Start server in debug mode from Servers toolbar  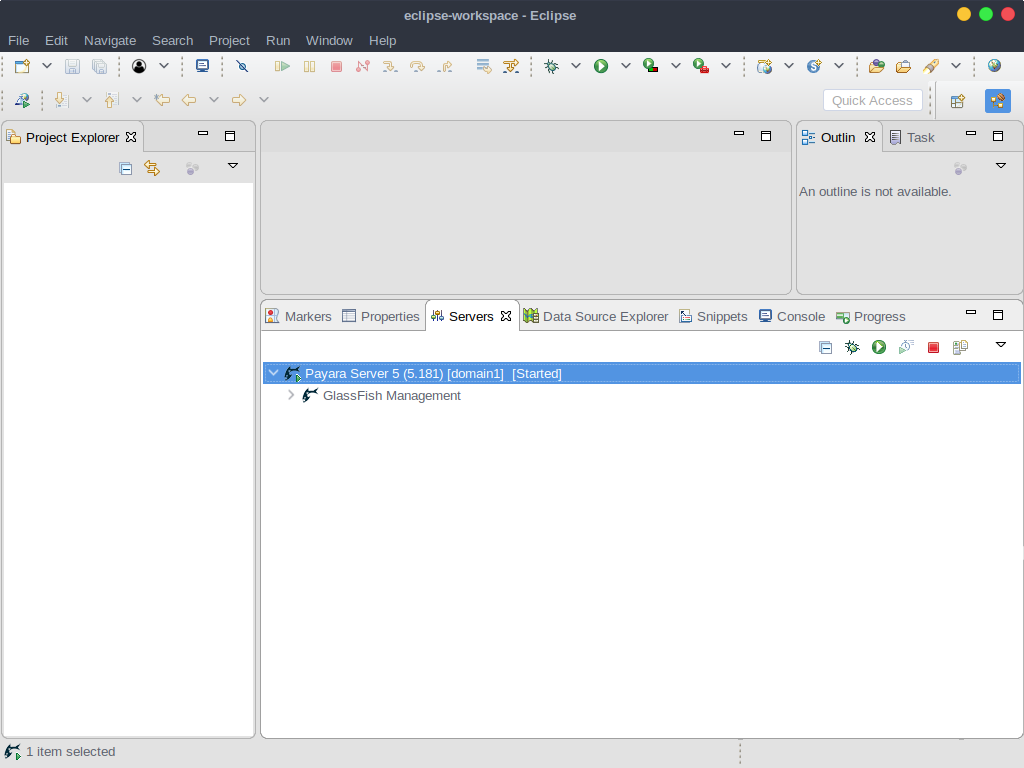(x=852, y=347)
